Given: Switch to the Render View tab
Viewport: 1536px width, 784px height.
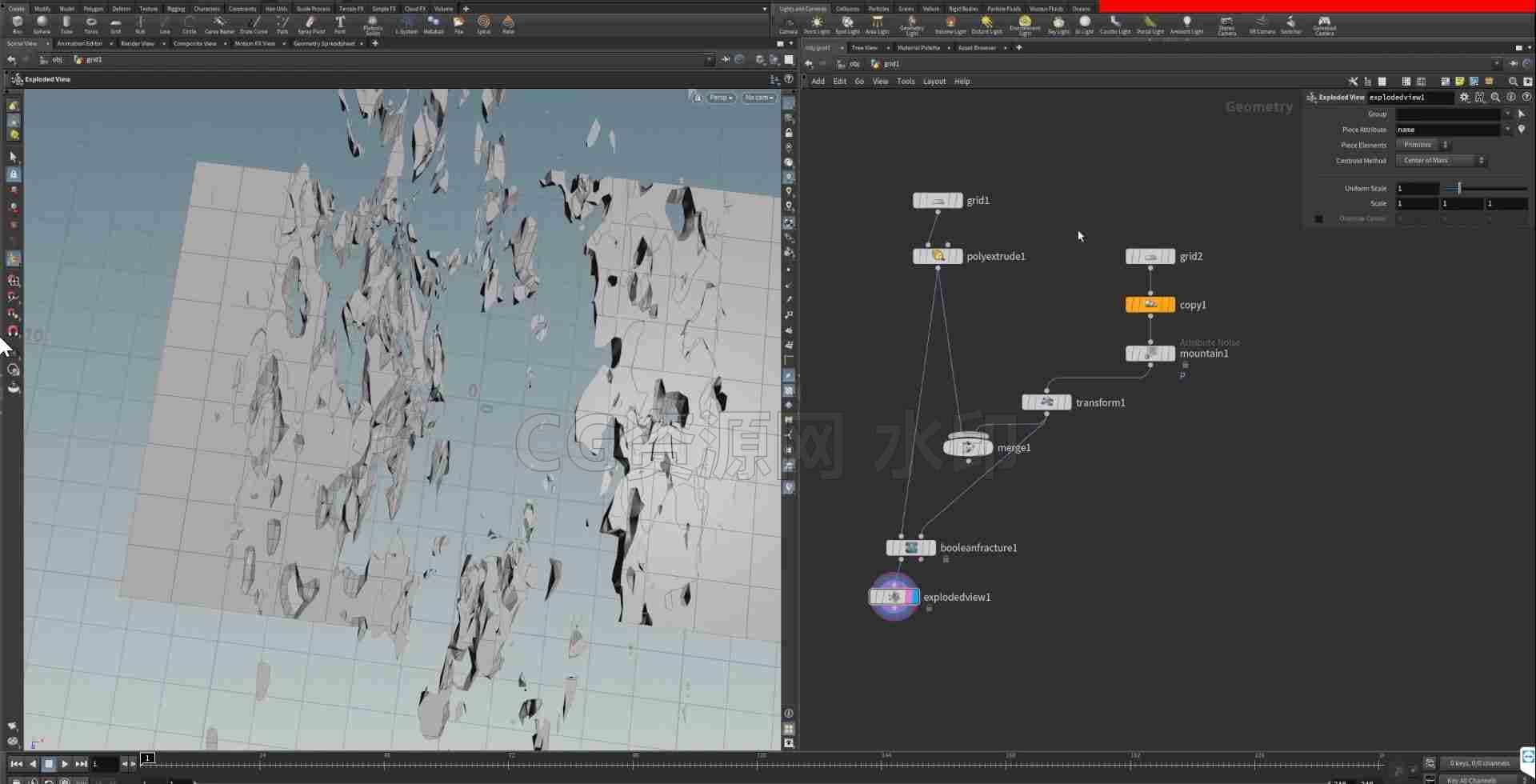Looking at the screenshot, I should pos(138,43).
